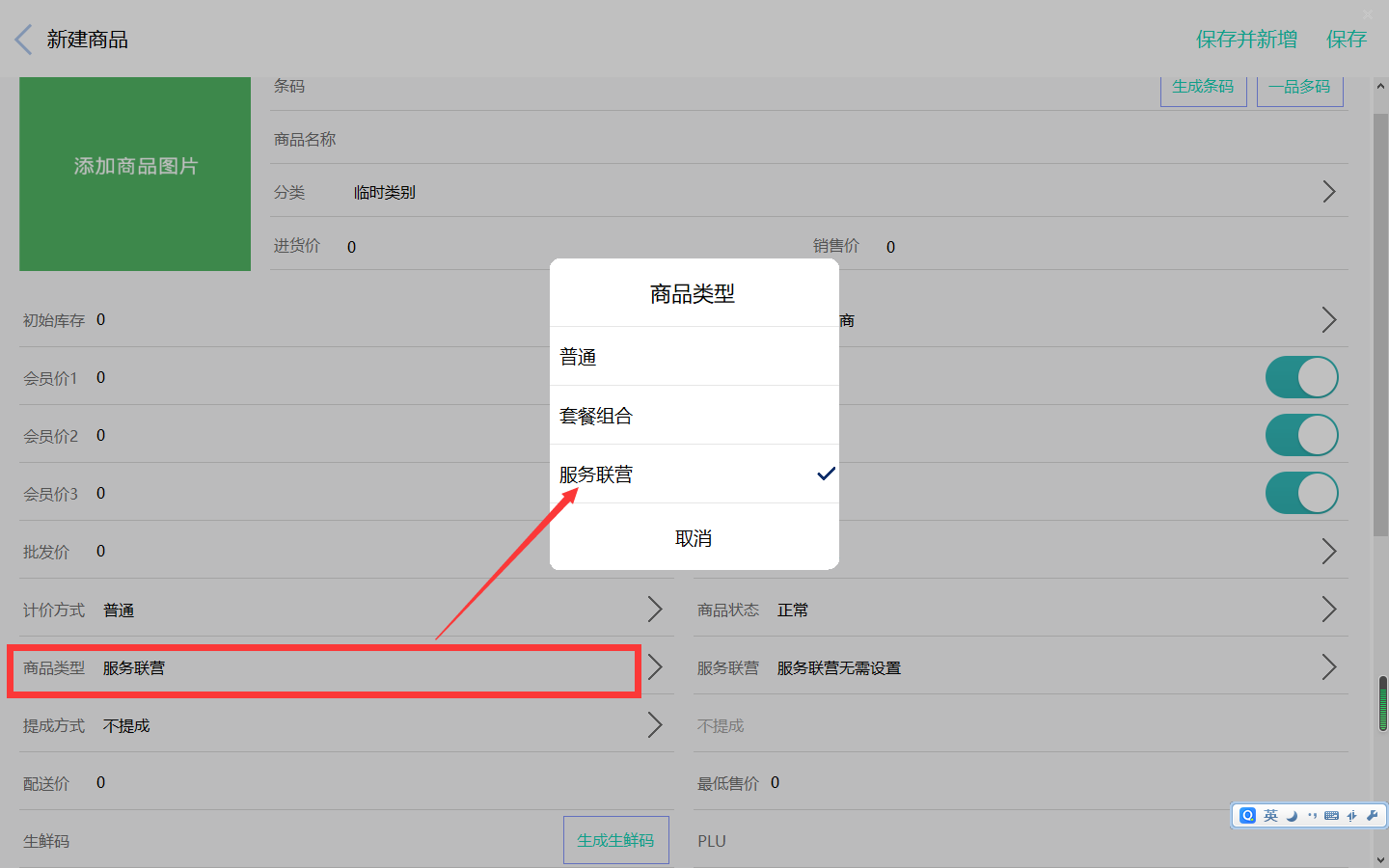Screen dimensions: 1389x868
Task: Click the scrollbar up arrow
Action: pyautogui.click(x=1380, y=86)
